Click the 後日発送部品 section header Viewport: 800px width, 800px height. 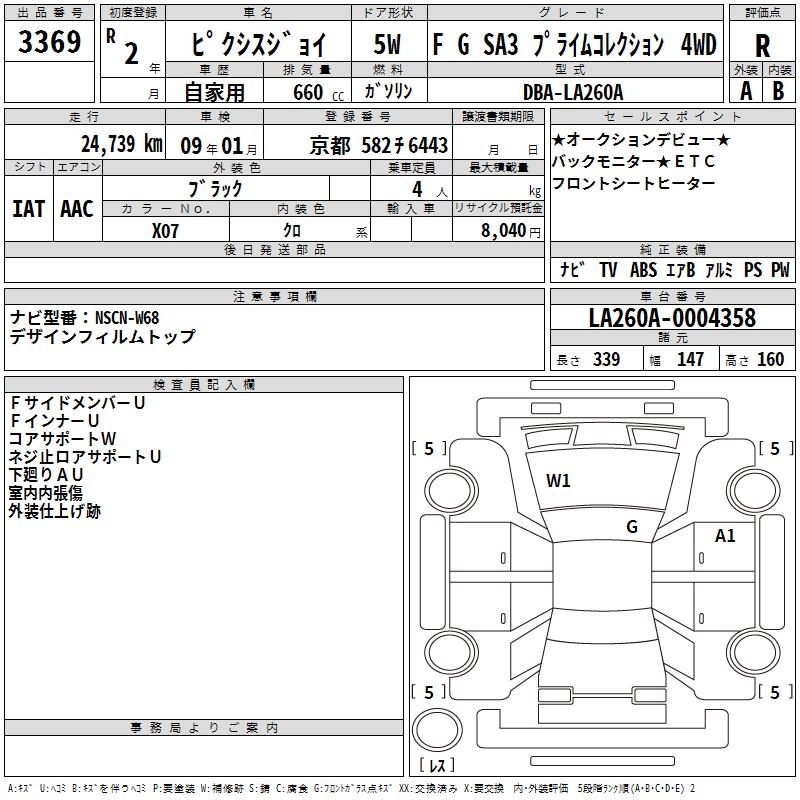[x=274, y=249]
